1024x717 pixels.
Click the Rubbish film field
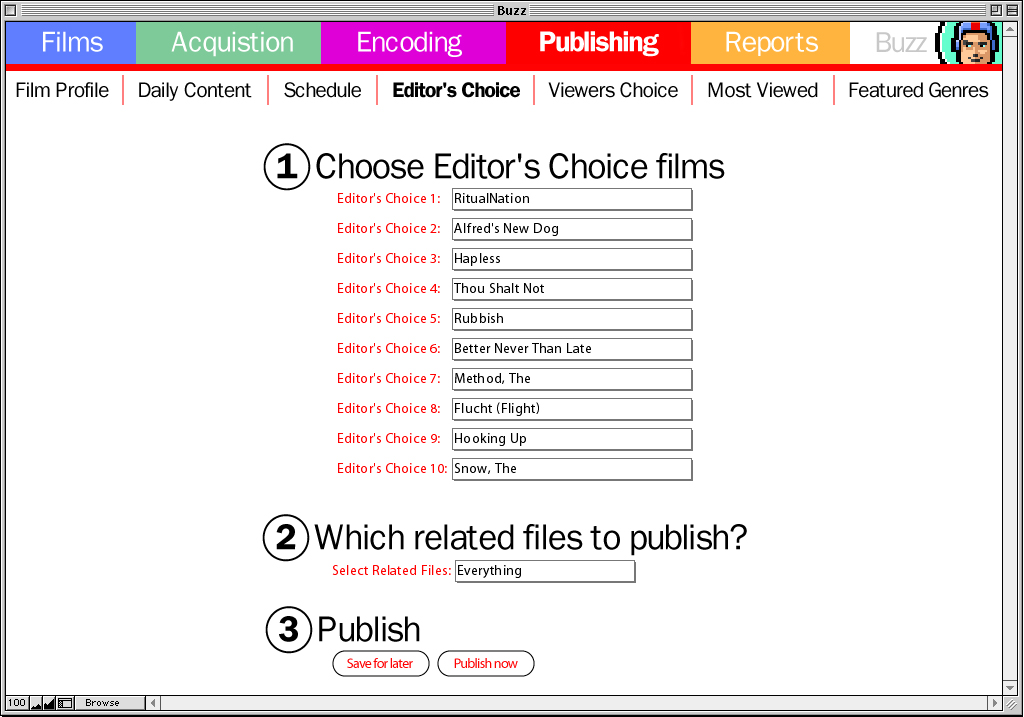572,319
